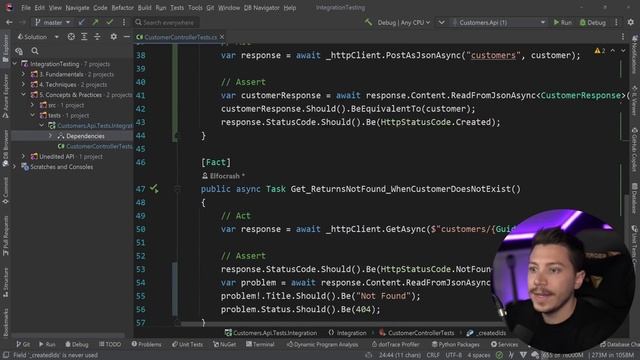Open the Python Packages tool window
The width and height of the screenshot is (640, 360).
pos(456,344)
